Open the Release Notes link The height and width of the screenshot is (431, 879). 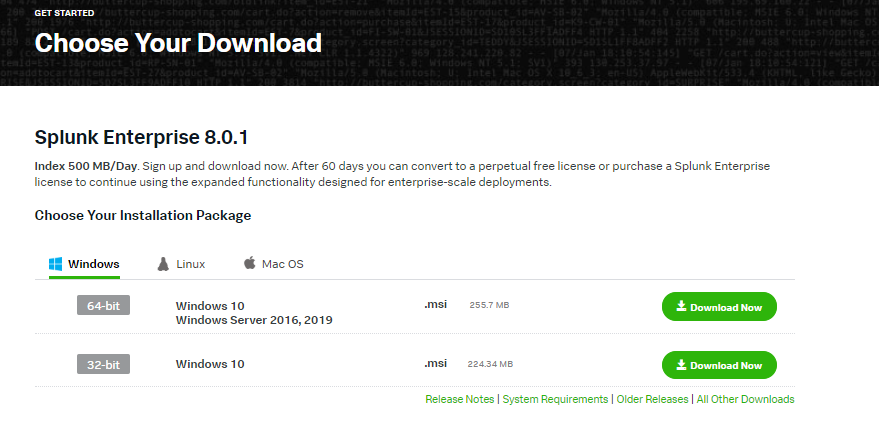pos(459,399)
